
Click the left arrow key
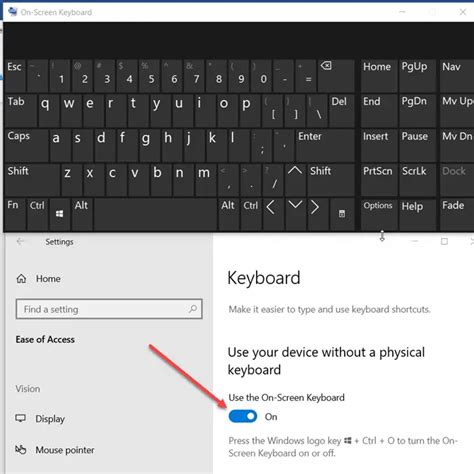pos(273,214)
